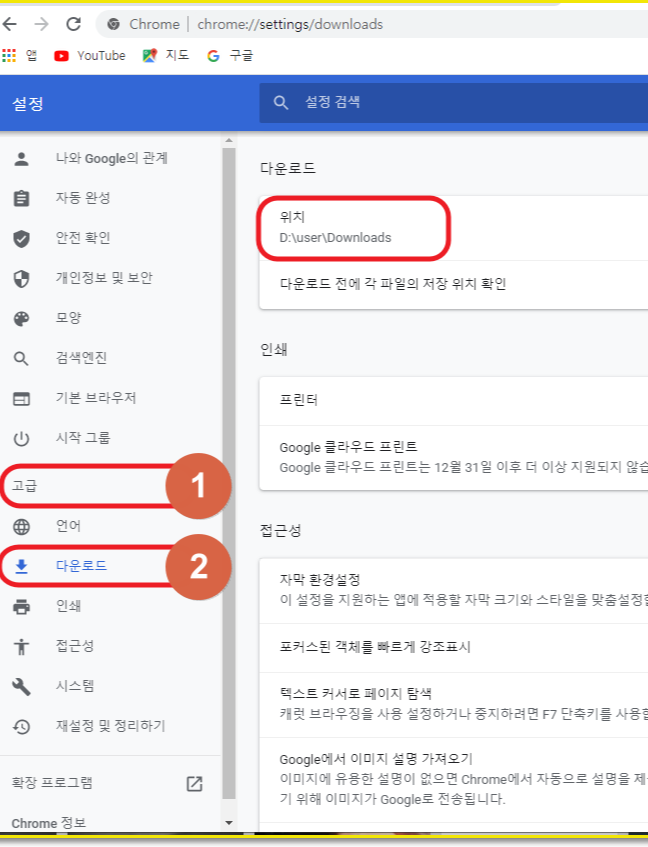This screenshot has height=847, width=648.
Task: Open the Google 클라우드 프린트 row
Action: 454,458
